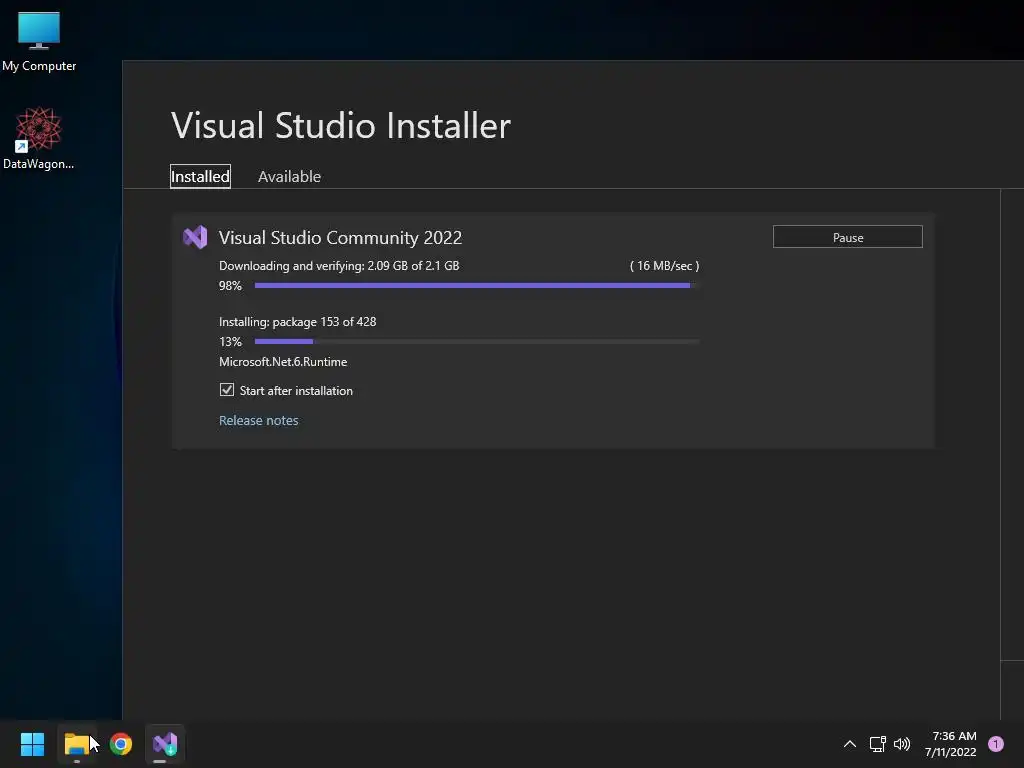
Task: Open the notification badge in tray
Action: click(996, 744)
